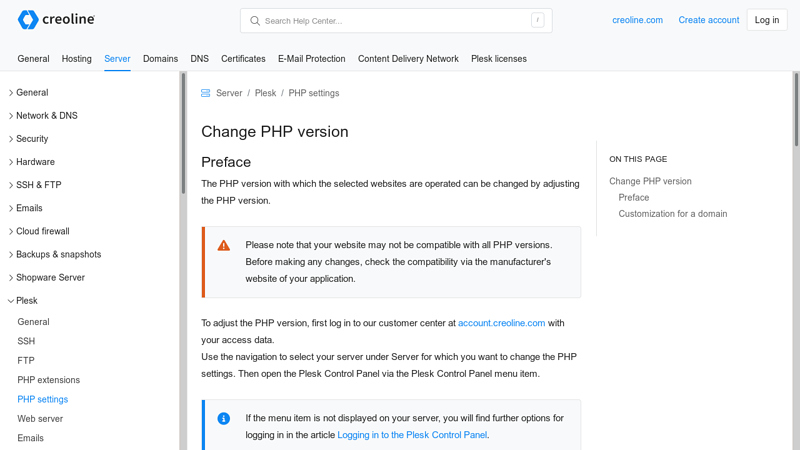Viewport: 800px width, 450px height.
Task: Open PHP extensions in the sidebar
Action: click(48, 380)
